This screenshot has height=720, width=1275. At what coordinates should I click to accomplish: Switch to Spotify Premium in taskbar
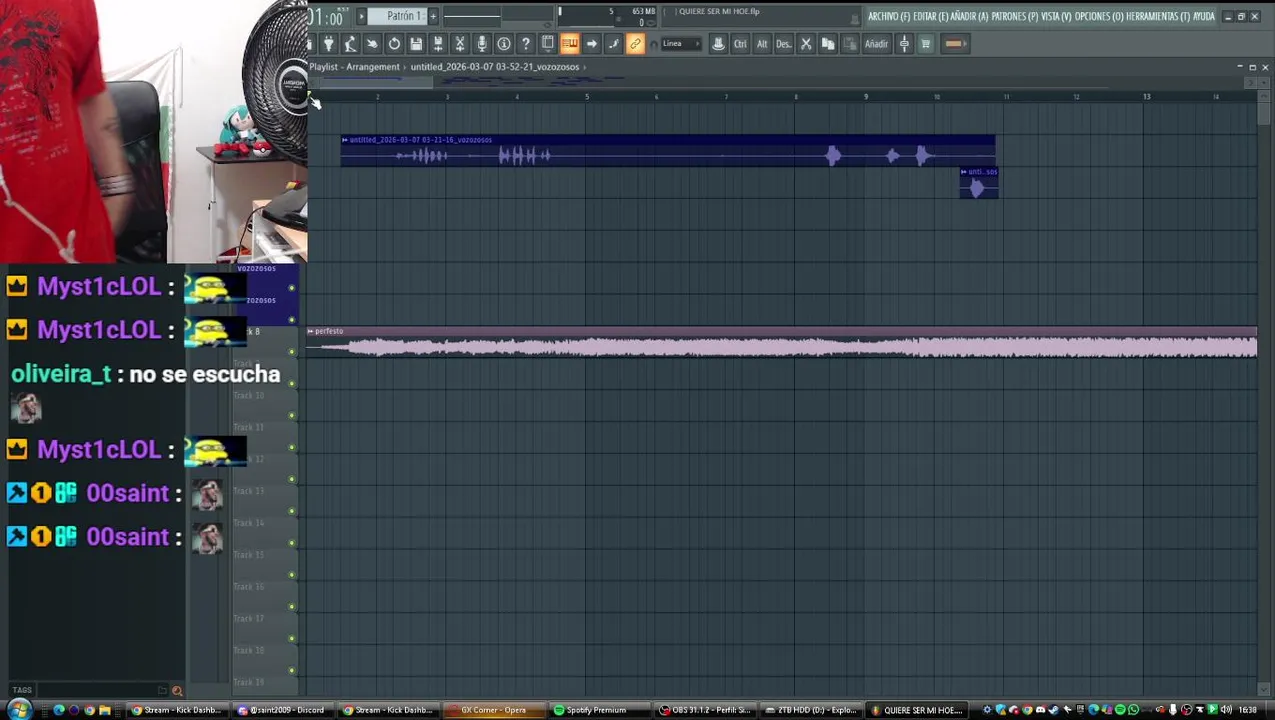pos(596,710)
